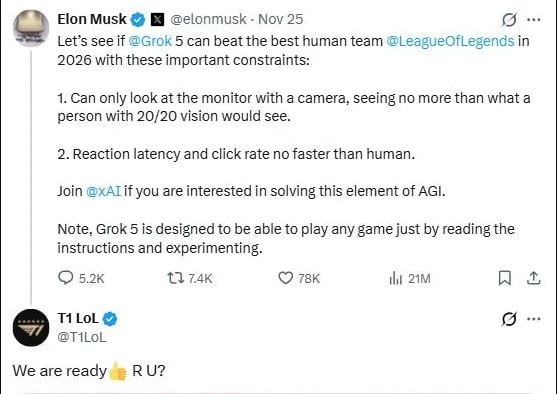Open the @LeagueOfLegends mention link
The height and width of the screenshot is (394, 557).
[450, 41]
